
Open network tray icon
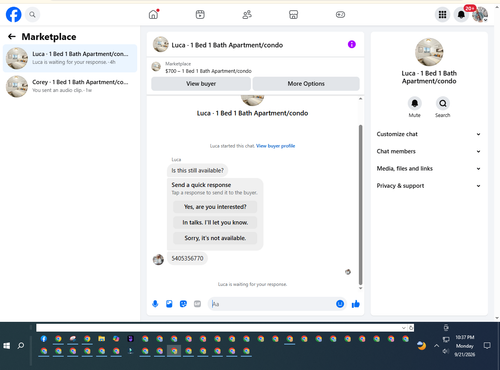(446, 340)
